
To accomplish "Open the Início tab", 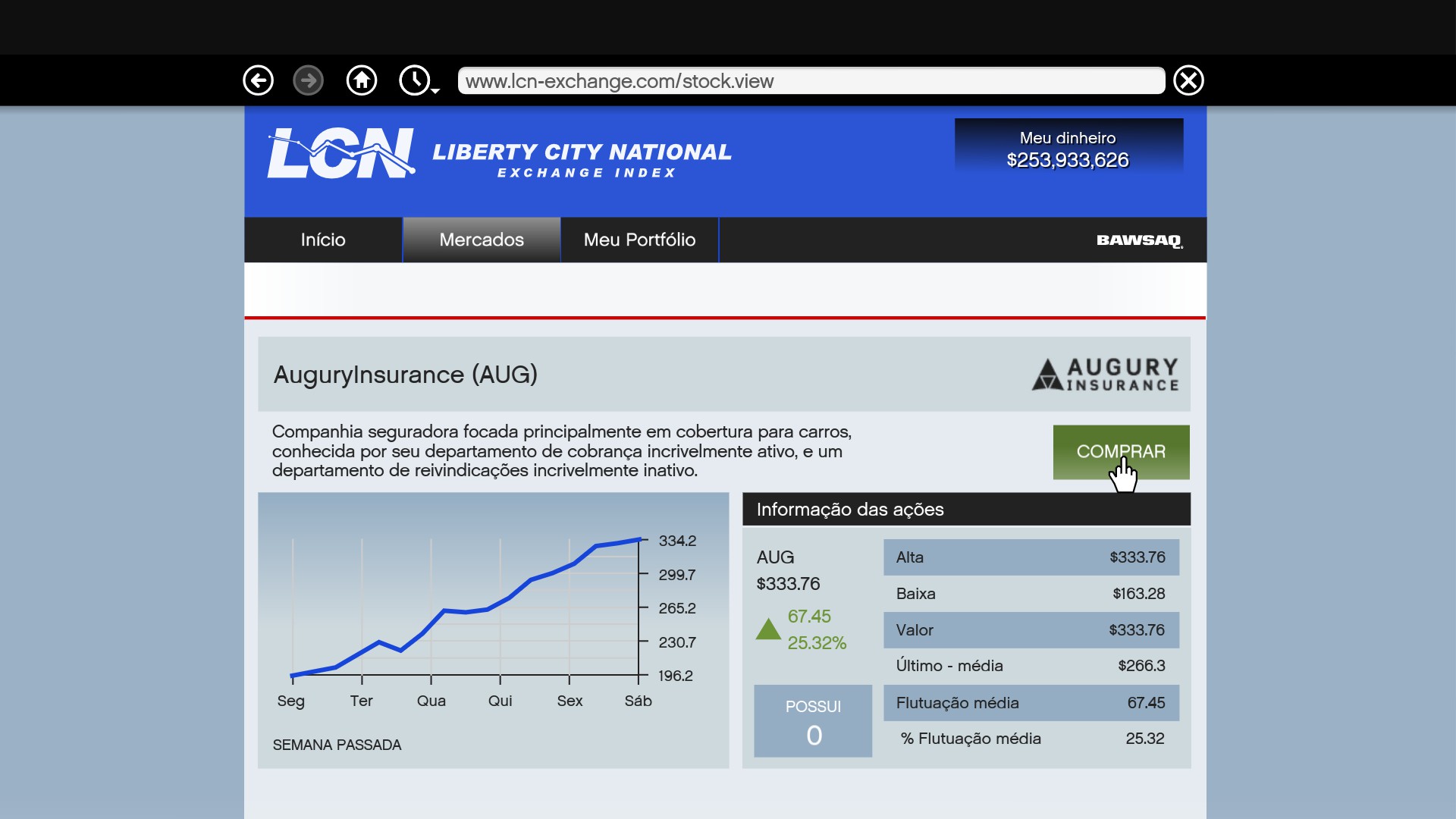I will tap(323, 240).
